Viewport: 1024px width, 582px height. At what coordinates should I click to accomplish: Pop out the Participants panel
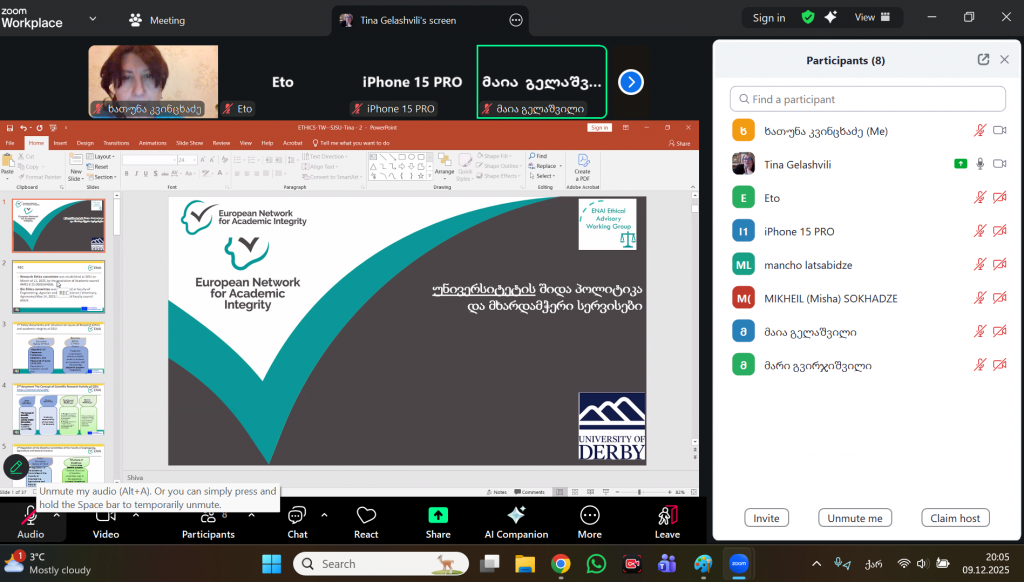click(x=983, y=60)
